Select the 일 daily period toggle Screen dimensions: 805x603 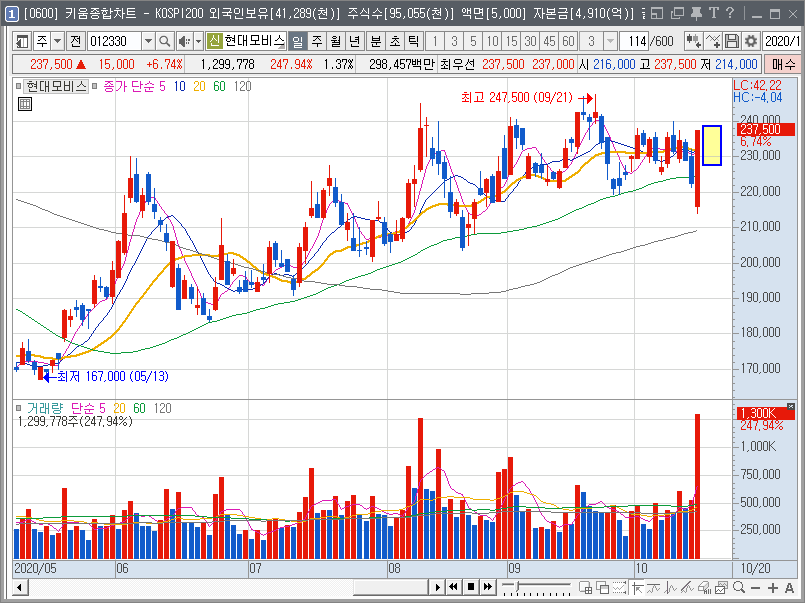tap(298, 41)
